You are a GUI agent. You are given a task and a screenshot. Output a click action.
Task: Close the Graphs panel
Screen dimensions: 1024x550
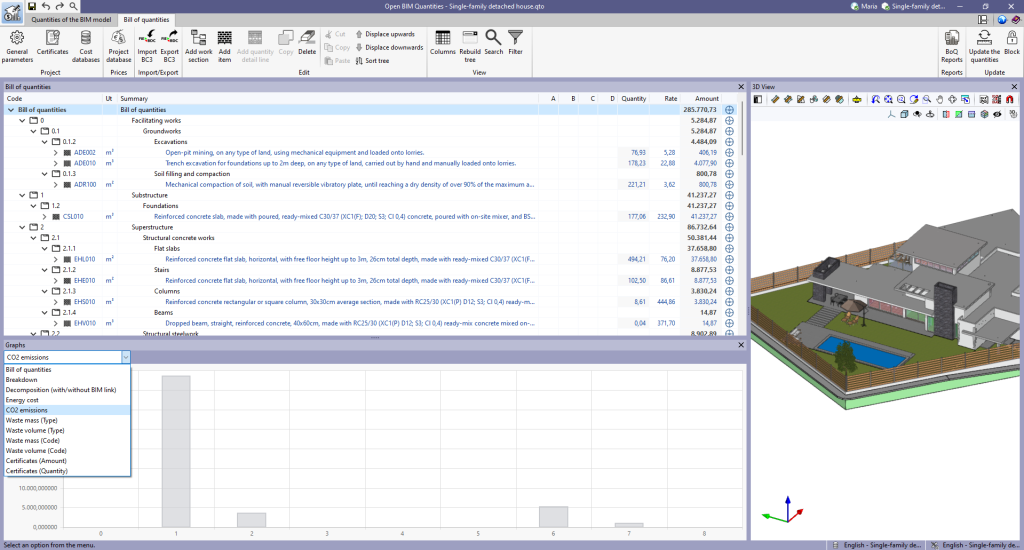tap(741, 344)
